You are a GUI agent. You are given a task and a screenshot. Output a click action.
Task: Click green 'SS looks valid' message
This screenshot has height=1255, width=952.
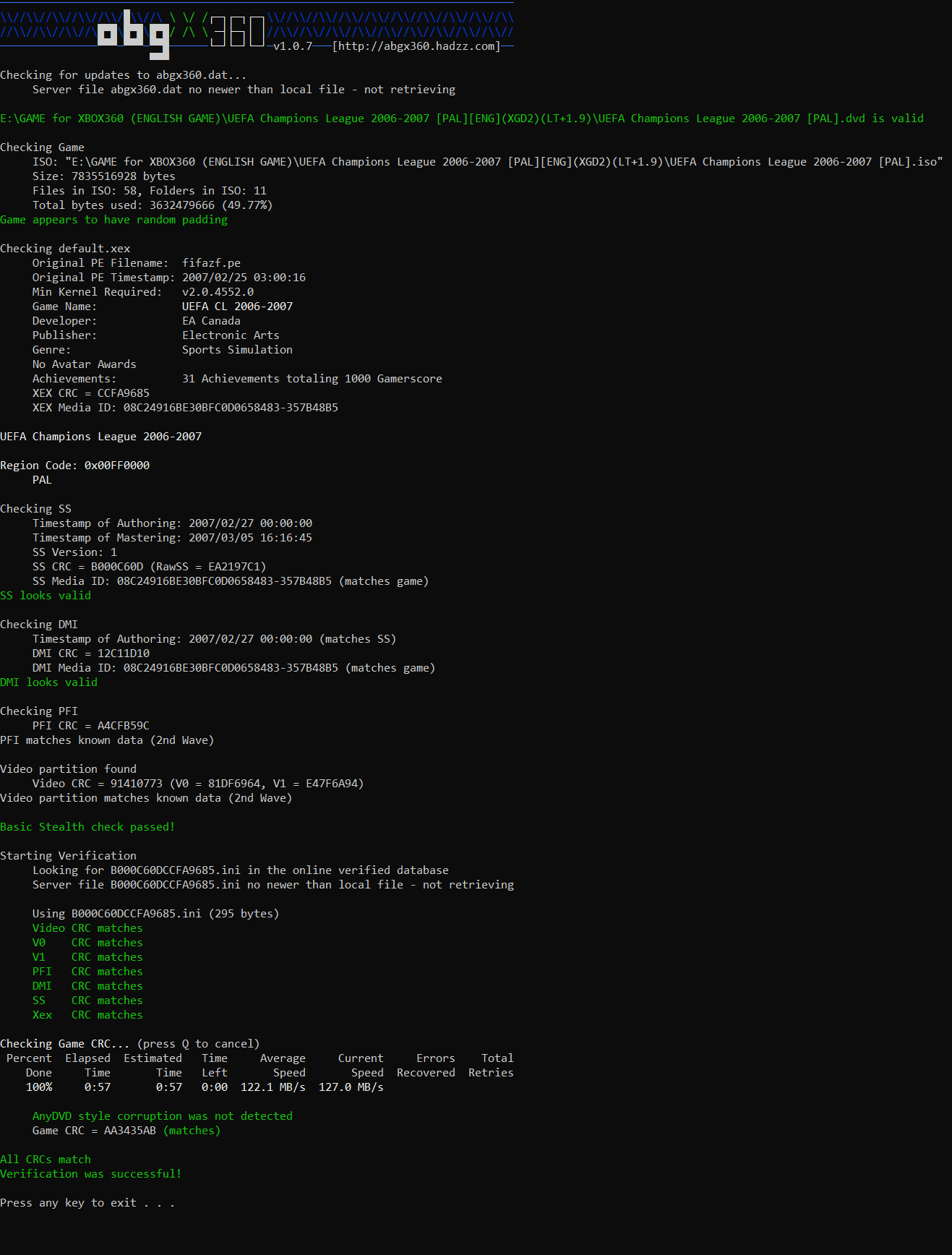coord(46,596)
